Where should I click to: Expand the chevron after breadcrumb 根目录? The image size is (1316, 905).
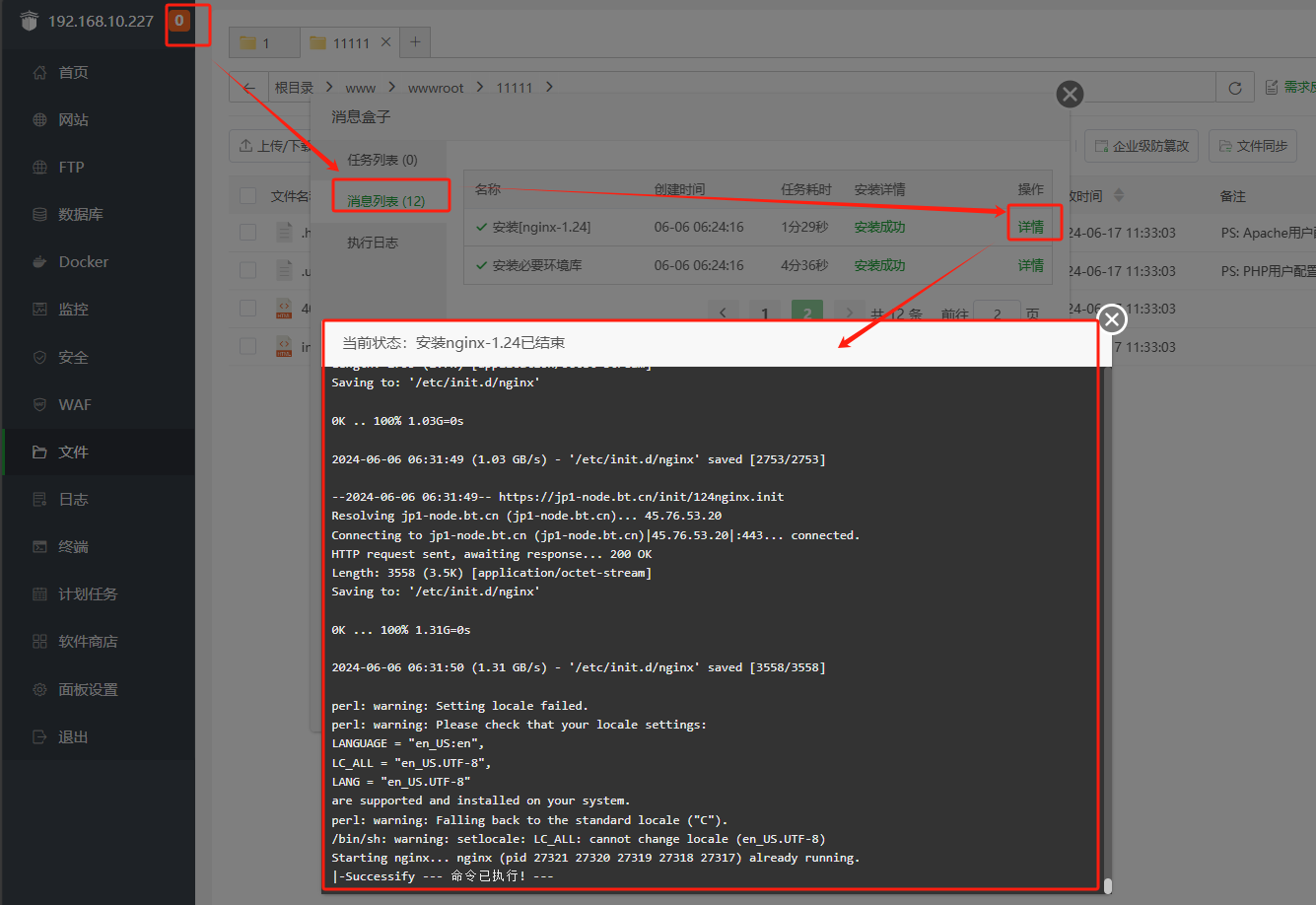[x=330, y=87]
